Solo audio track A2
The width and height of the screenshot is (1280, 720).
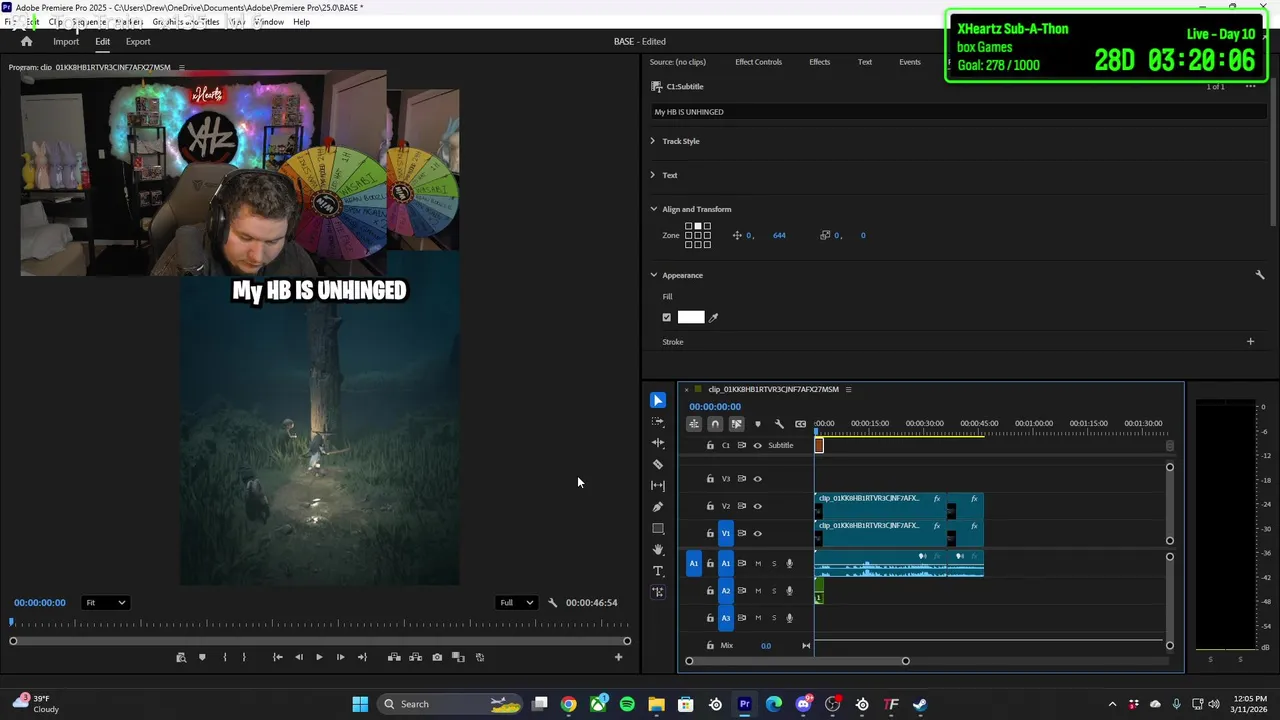point(773,591)
